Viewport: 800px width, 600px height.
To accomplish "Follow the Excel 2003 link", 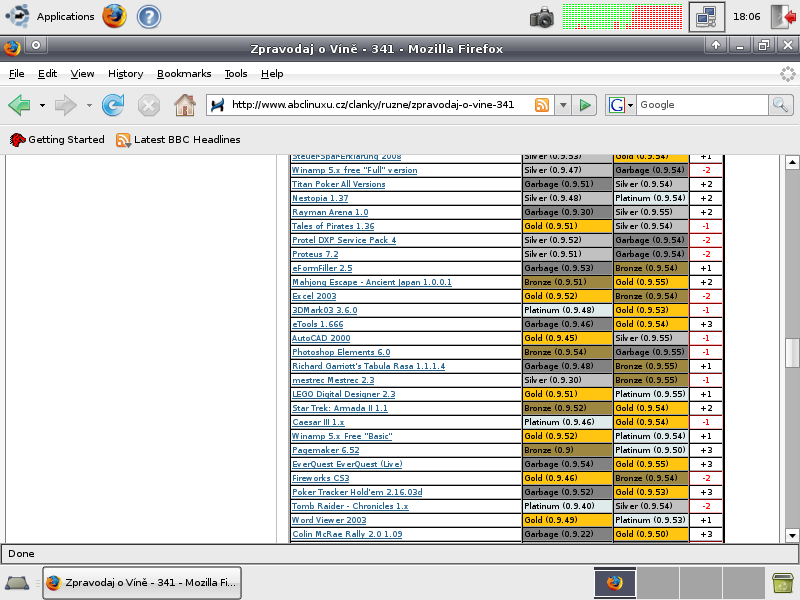I will pos(314,296).
